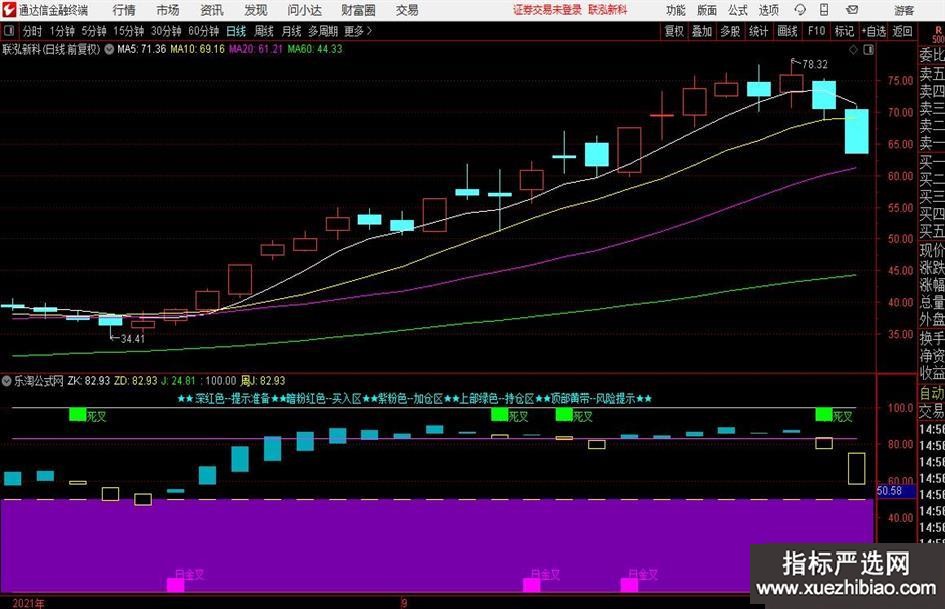Click the MA20: 61.21 value
The width and height of the screenshot is (945, 609).
[256, 49]
